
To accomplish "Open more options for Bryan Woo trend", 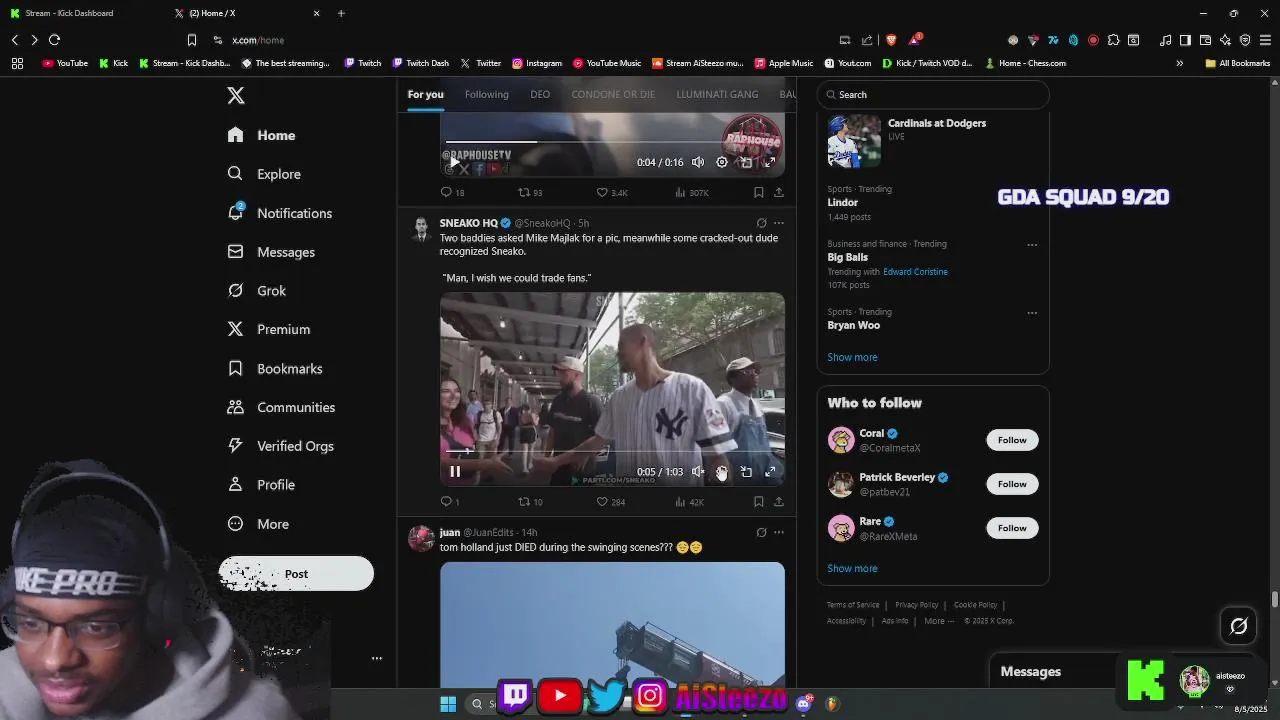I will pyautogui.click(x=1032, y=312).
